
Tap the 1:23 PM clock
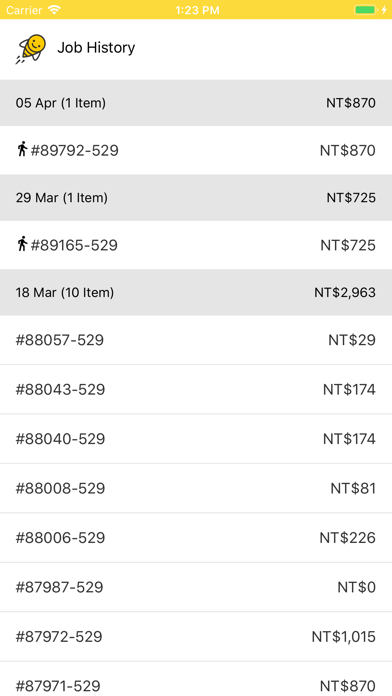point(197,10)
